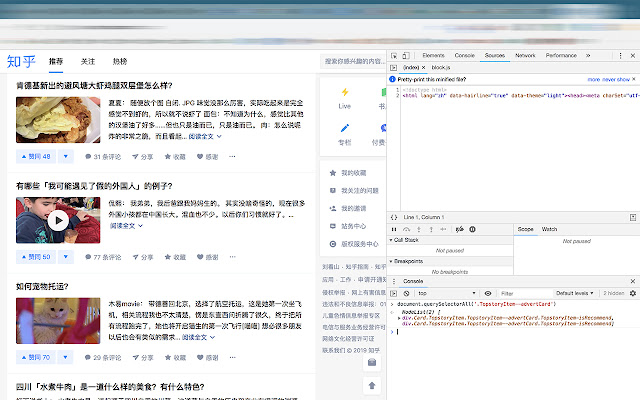Open the cat thumbnail image
The height and width of the screenshot is (400, 640).
click(58, 321)
